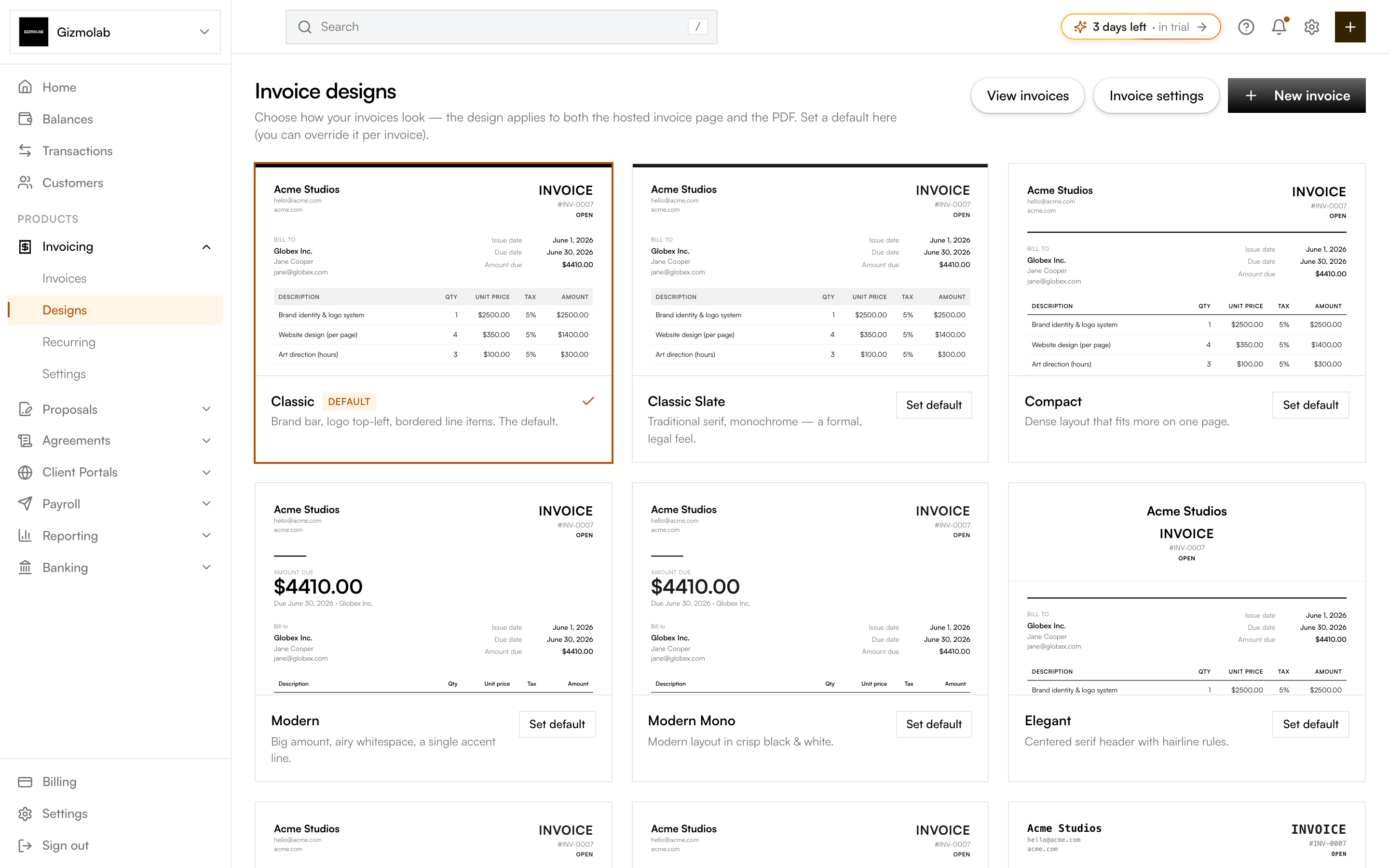Select the Compact invoice preview thumbnail

coord(1186,270)
